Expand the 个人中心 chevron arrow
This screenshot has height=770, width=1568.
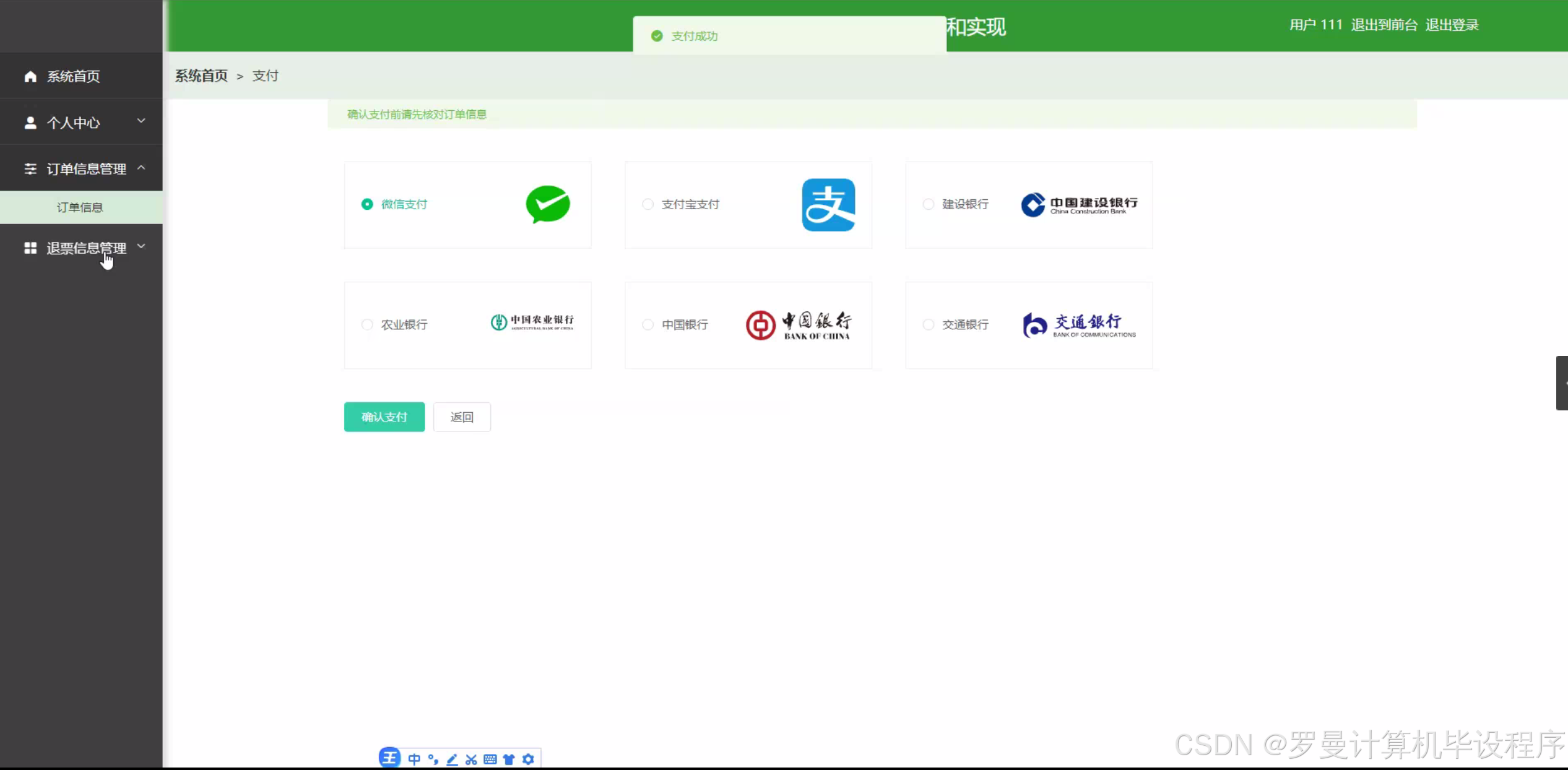coord(141,121)
